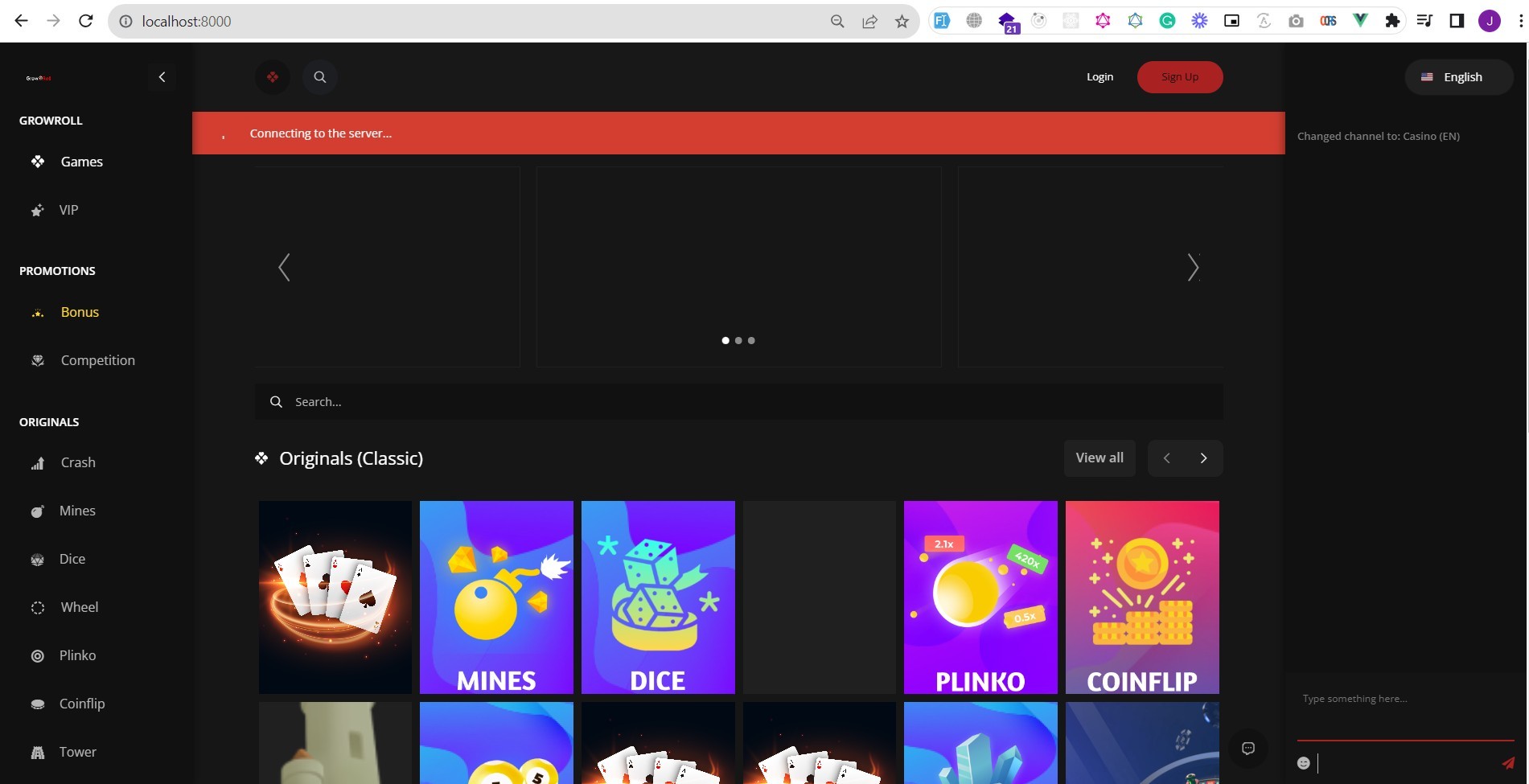This screenshot has width=1529, height=784.
Task: Click the game Search input field
Action: pos(738,402)
